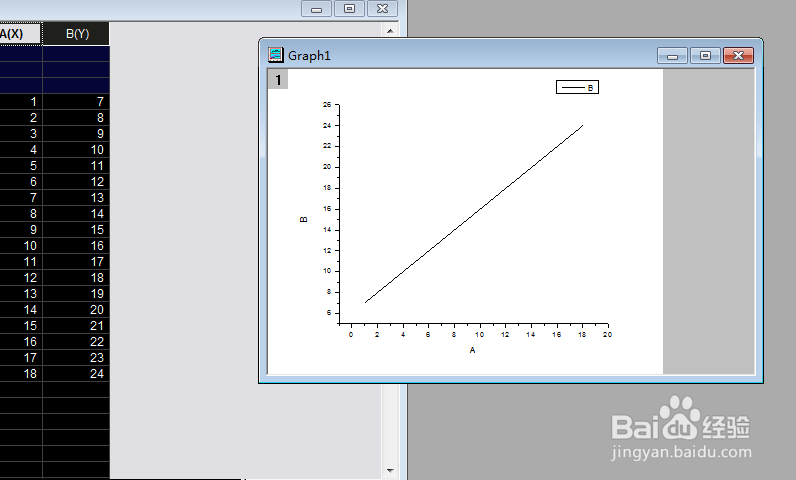Select B cell containing 17
The image size is (796, 480).
(x=76, y=261)
